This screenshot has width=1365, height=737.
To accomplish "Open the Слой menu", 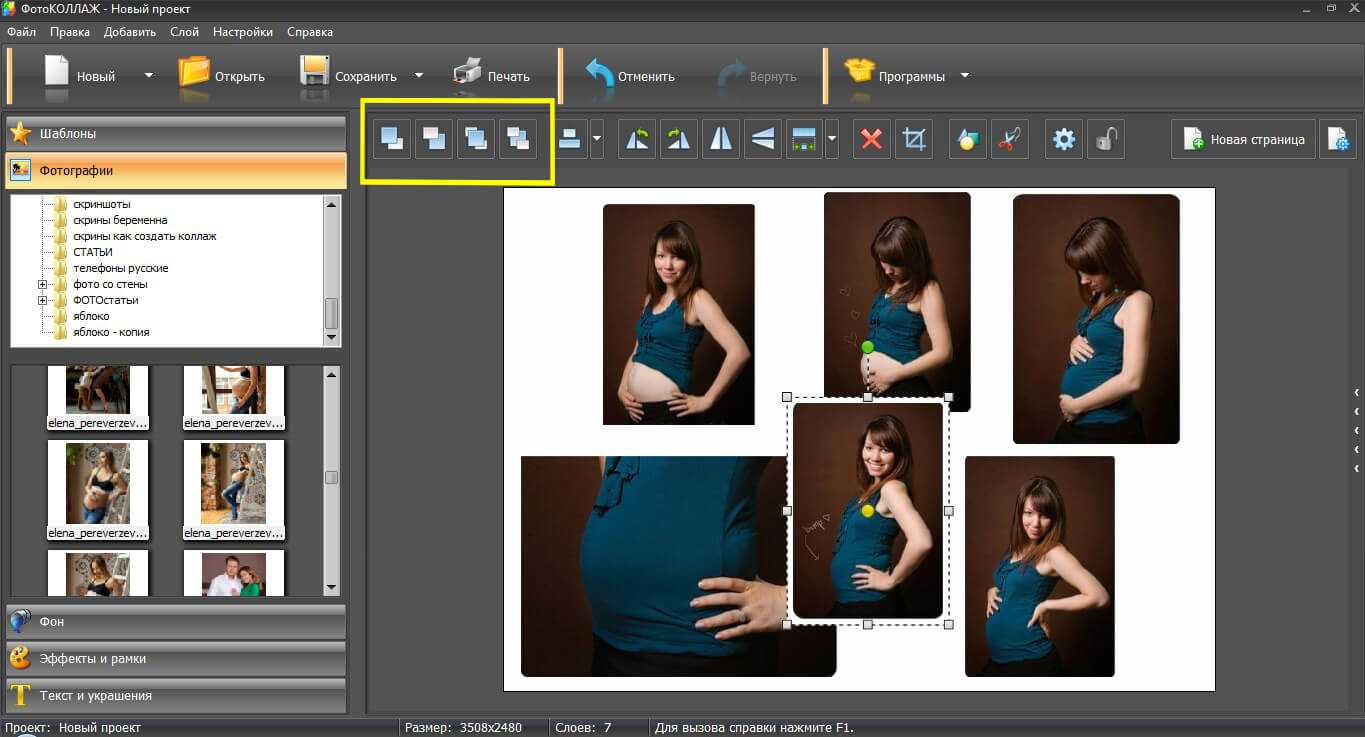I will click(x=184, y=32).
